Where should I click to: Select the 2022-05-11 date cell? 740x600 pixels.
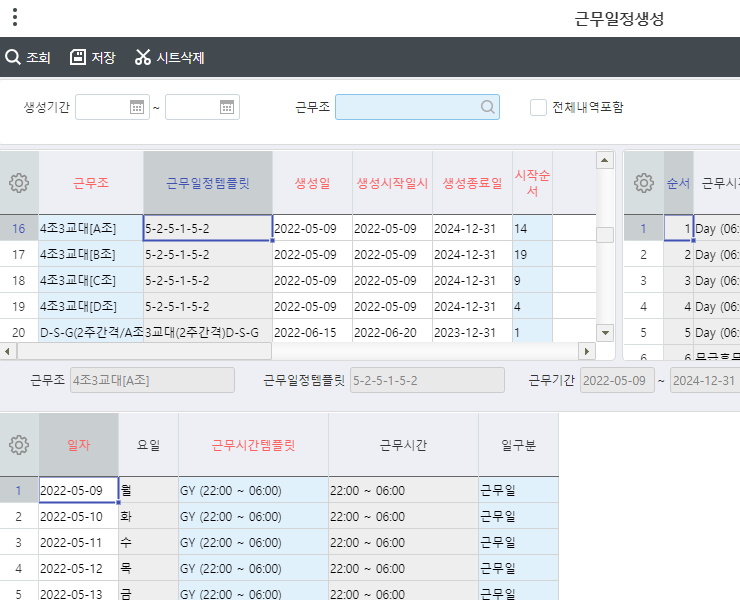tap(77, 543)
